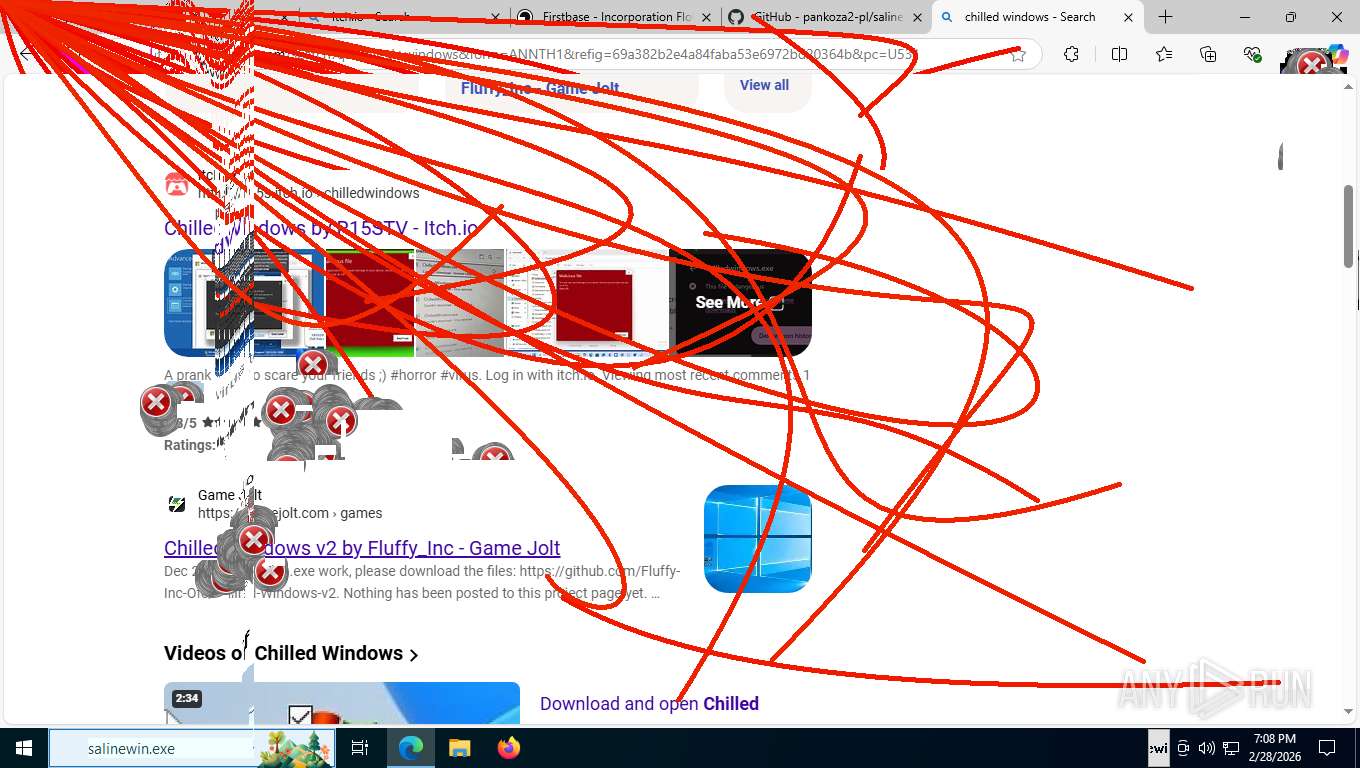Close the GitHub pankoza2-pl tab
The width and height of the screenshot is (1360, 768).
pyautogui.click(x=917, y=17)
